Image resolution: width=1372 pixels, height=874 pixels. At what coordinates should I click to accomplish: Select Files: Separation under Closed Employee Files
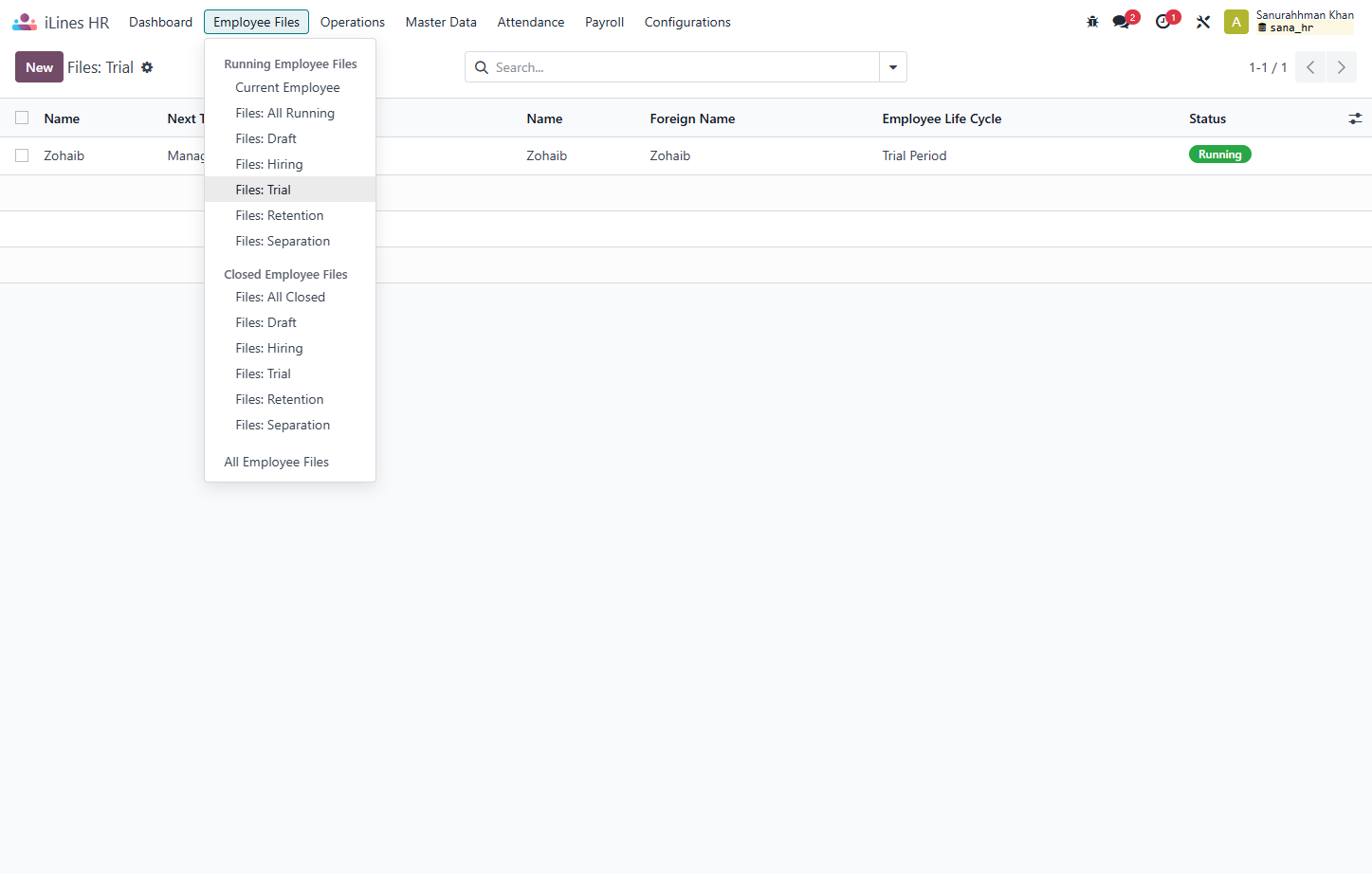click(290, 425)
